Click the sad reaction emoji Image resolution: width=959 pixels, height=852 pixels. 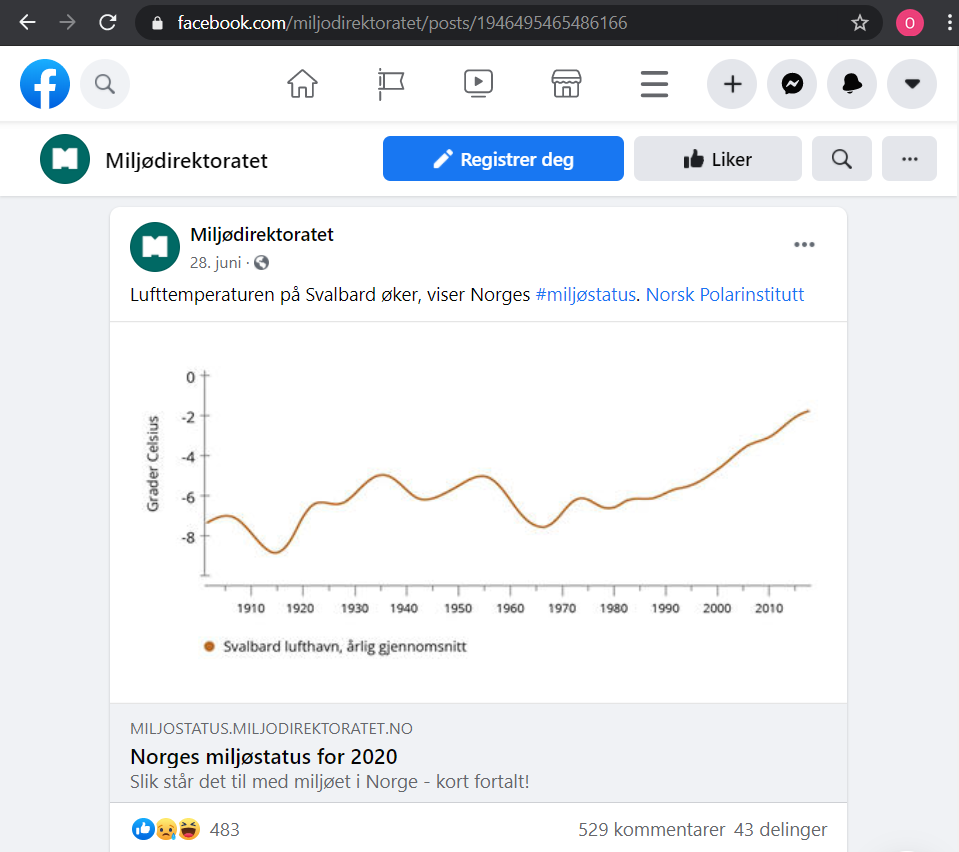tap(166, 829)
